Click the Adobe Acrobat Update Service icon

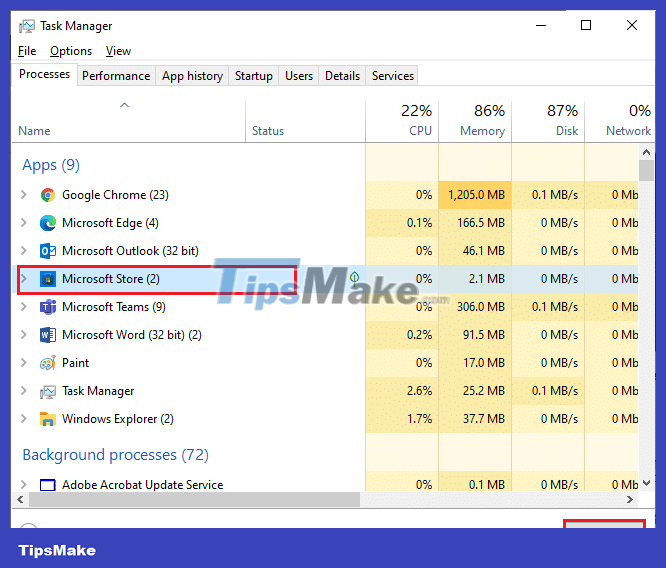point(48,485)
